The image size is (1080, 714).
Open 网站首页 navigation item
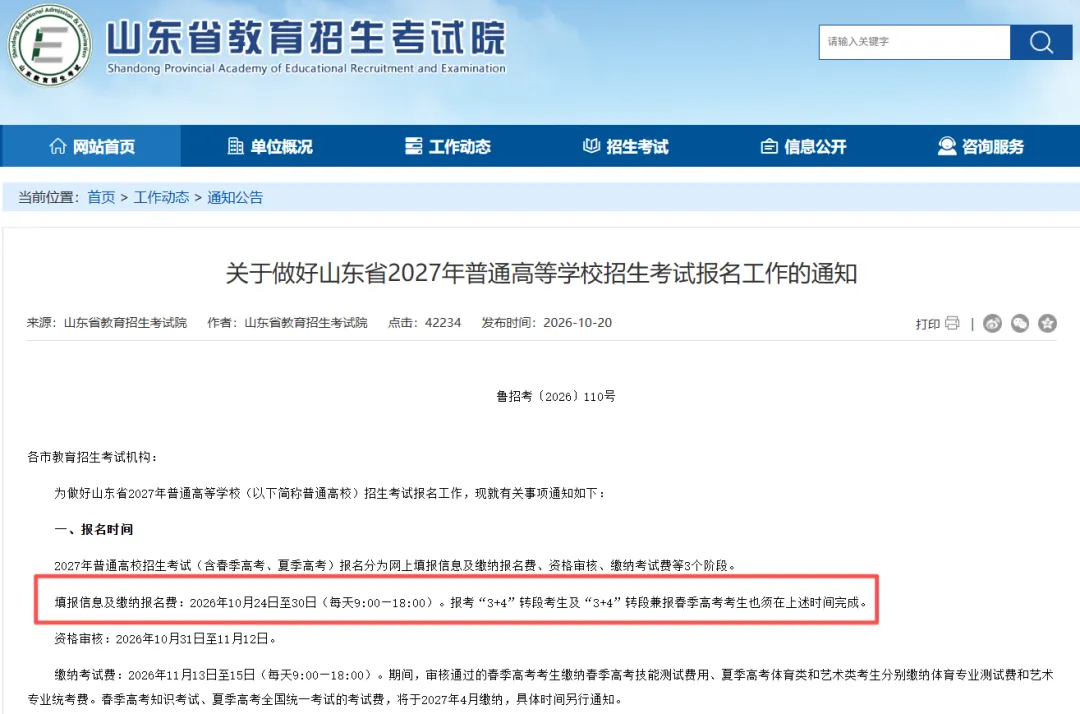click(x=91, y=146)
